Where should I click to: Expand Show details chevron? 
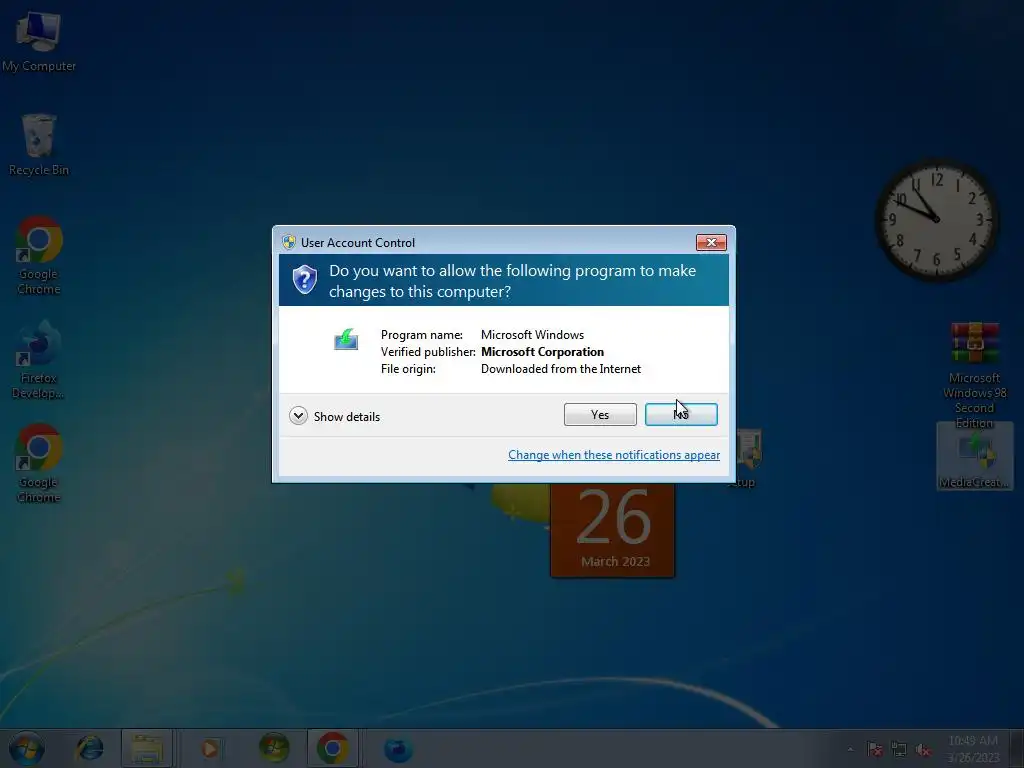click(x=298, y=416)
